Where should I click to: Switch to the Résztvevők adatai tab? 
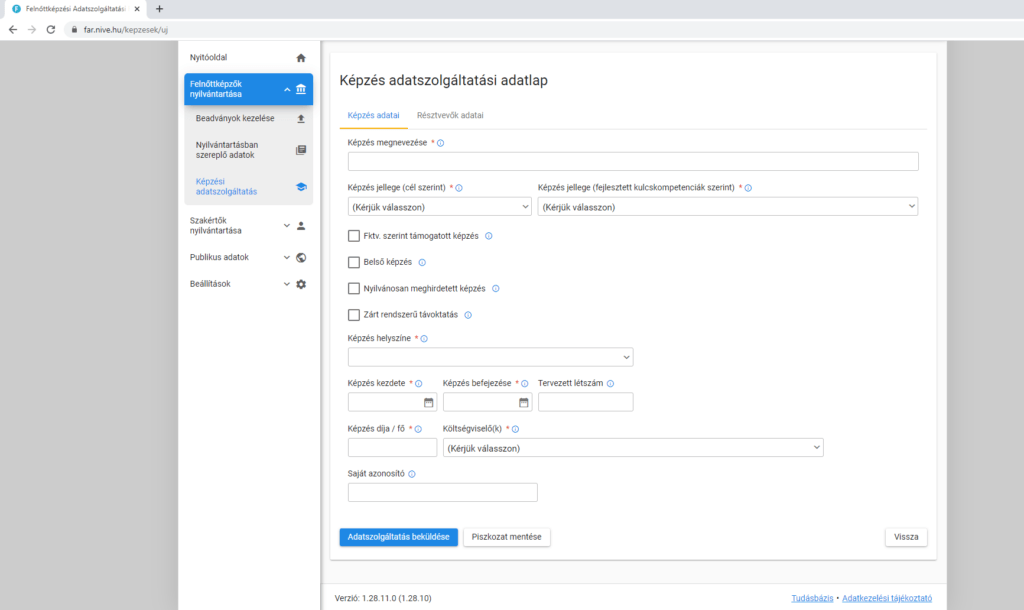[450, 116]
